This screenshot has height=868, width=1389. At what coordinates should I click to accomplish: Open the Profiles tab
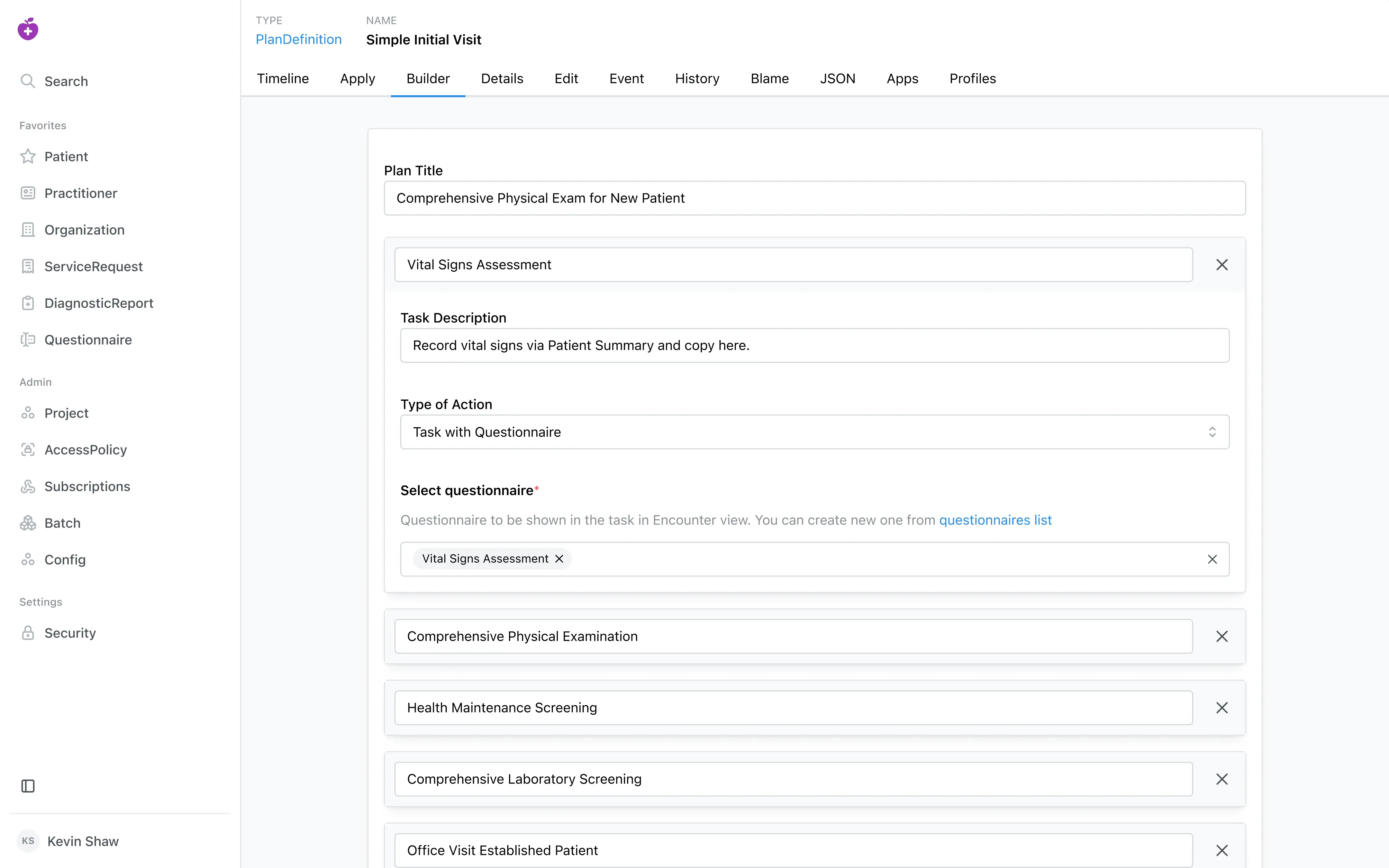click(973, 79)
